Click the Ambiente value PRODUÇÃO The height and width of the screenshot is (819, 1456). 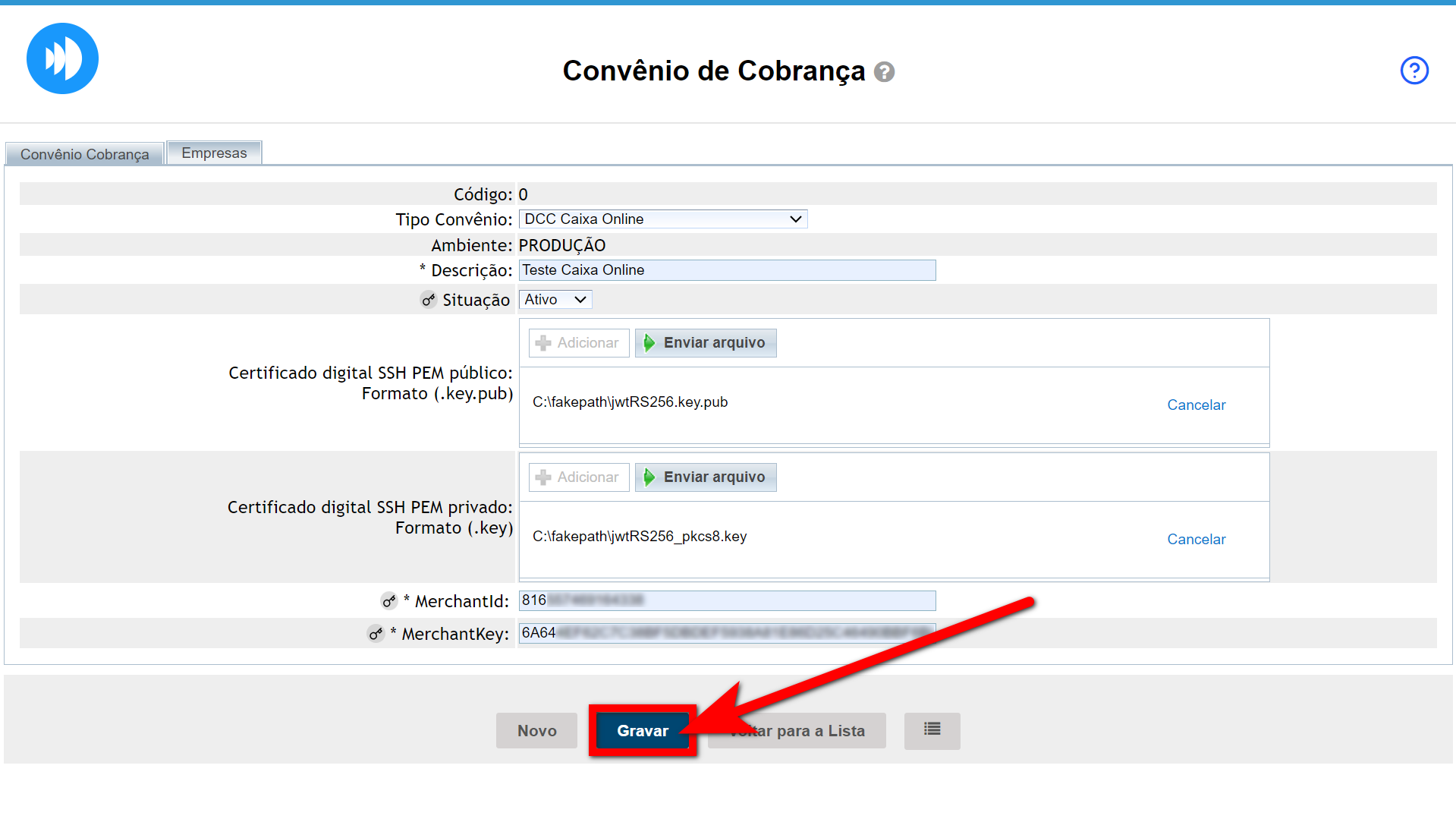(562, 245)
